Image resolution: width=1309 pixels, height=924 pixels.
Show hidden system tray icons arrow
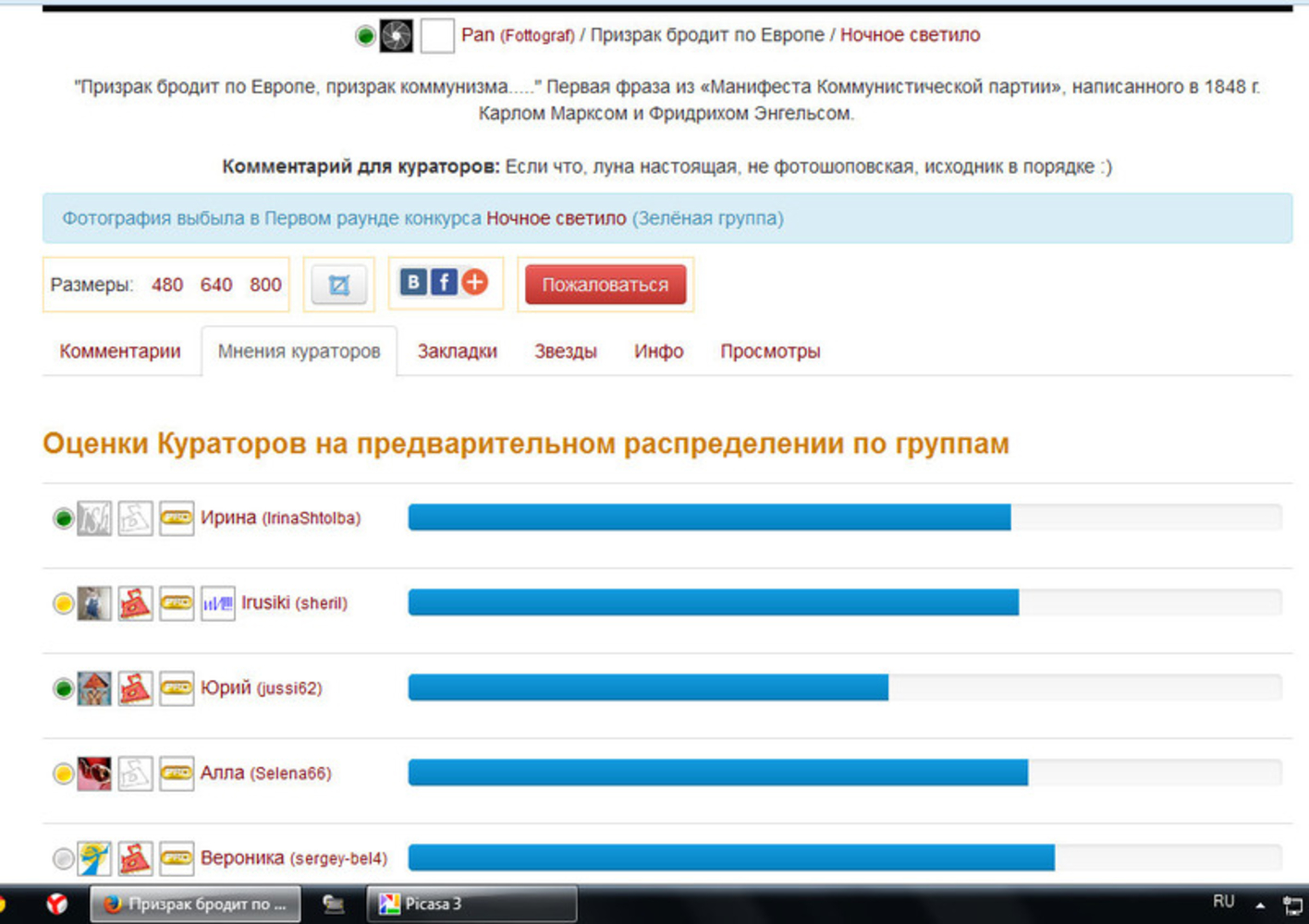click(x=1259, y=904)
